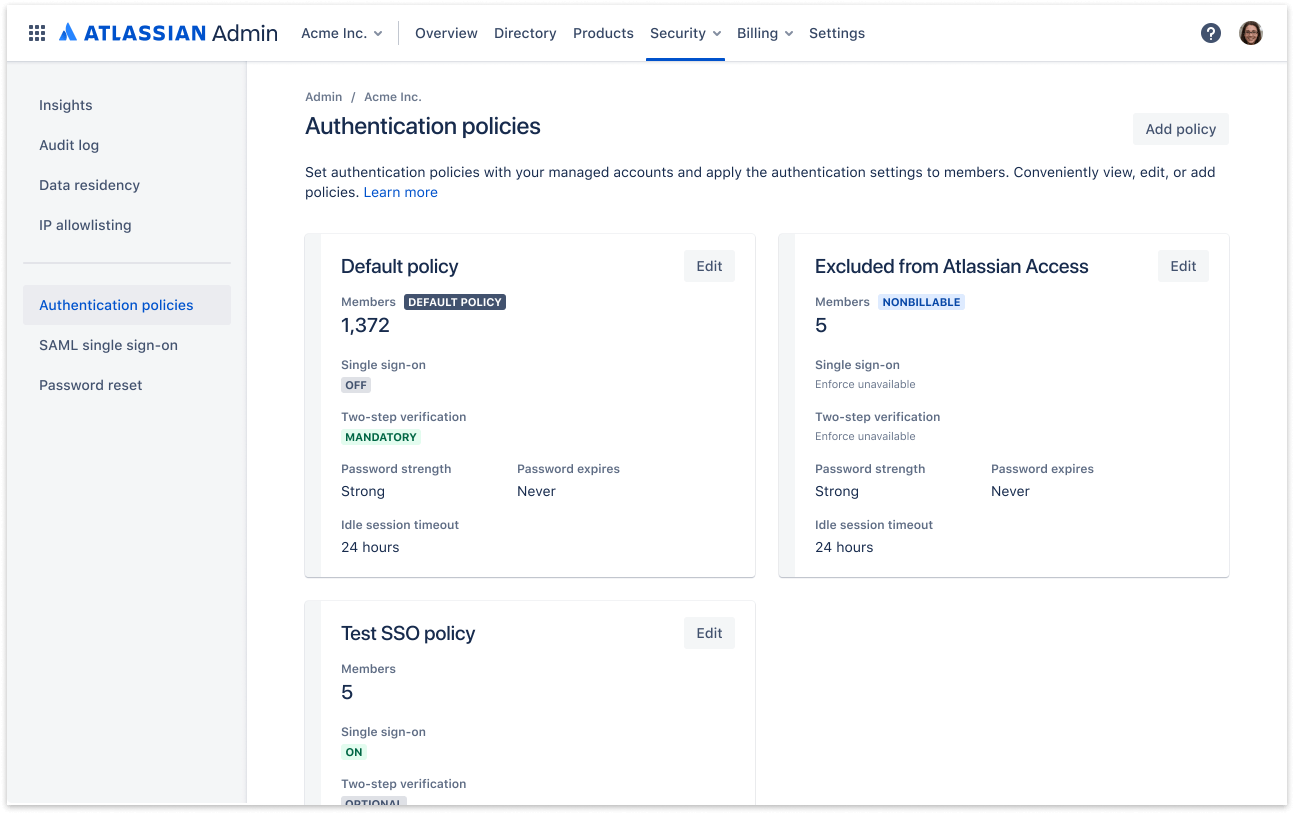Image resolution: width=1294 pixels, height=814 pixels.
Task: Expand the Security dropdown menu
Action: pos(685,33)
